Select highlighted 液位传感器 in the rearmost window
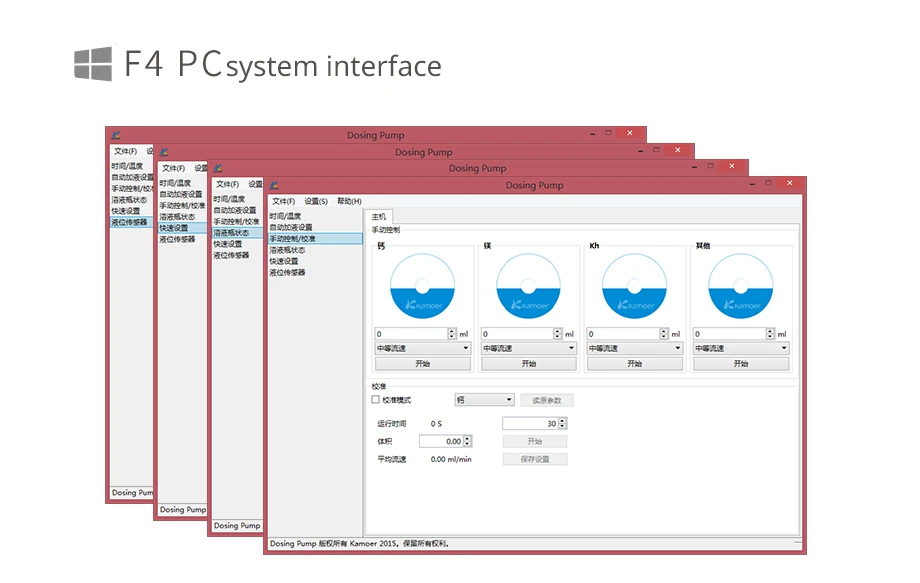 [131, 222]
